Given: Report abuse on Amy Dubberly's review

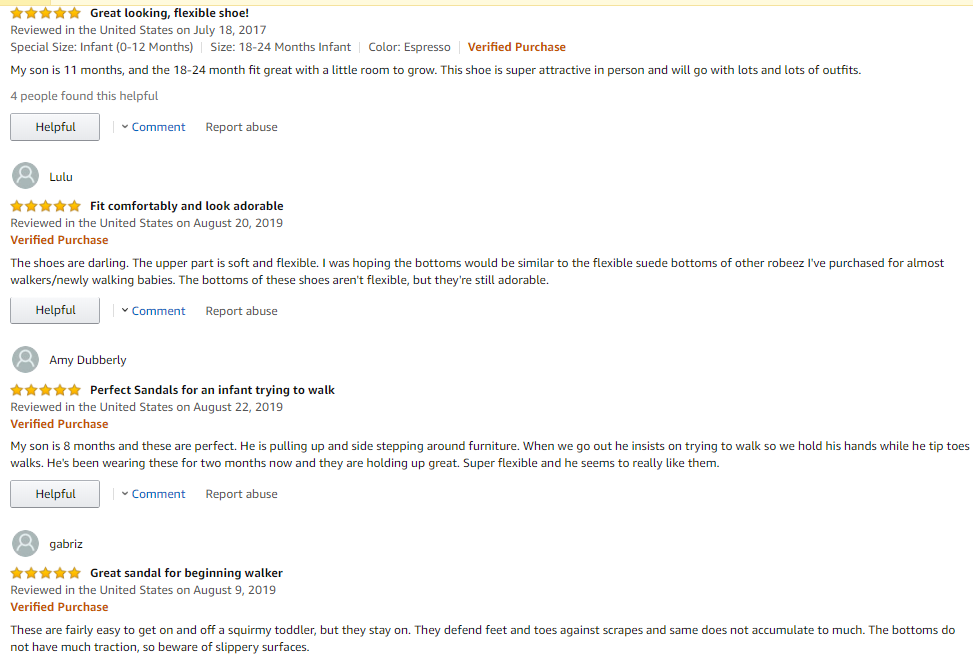Looking at the screenshot, I should point(241,494).
